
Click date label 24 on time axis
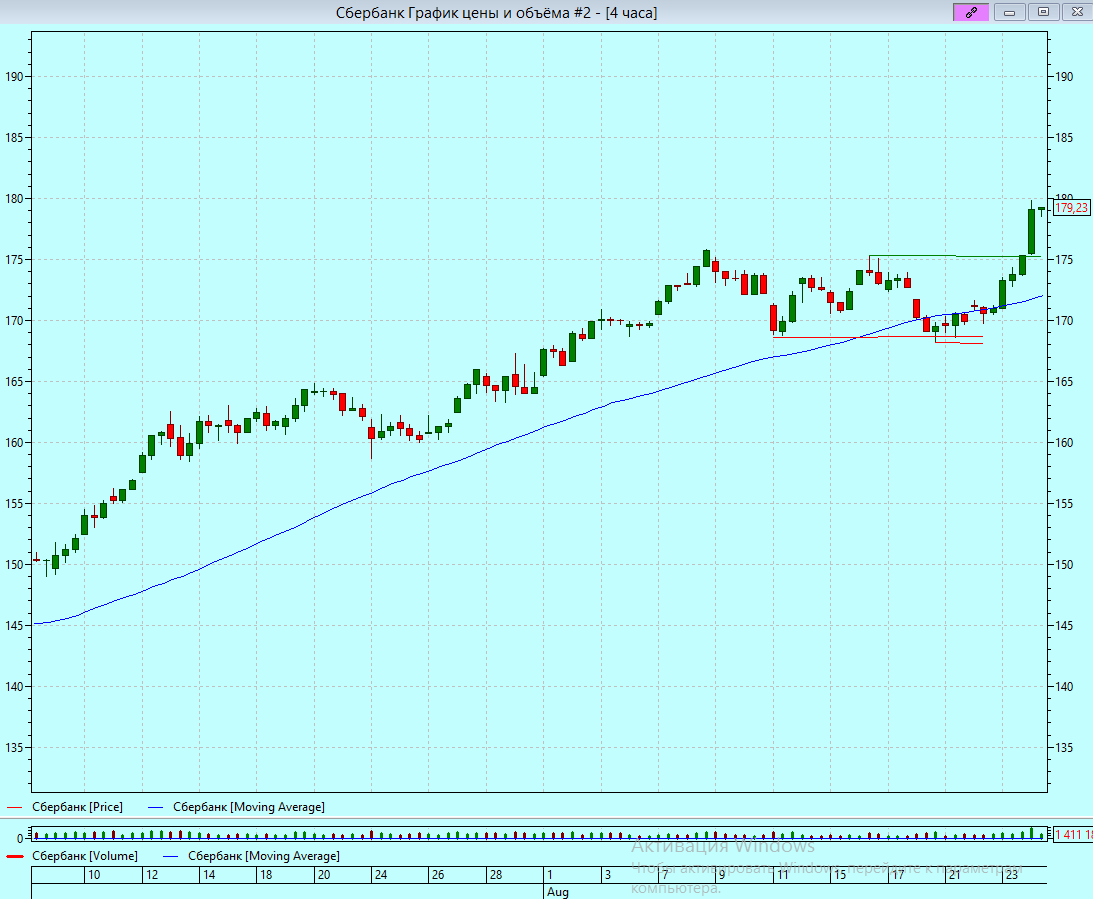click(x=381, y=875)
